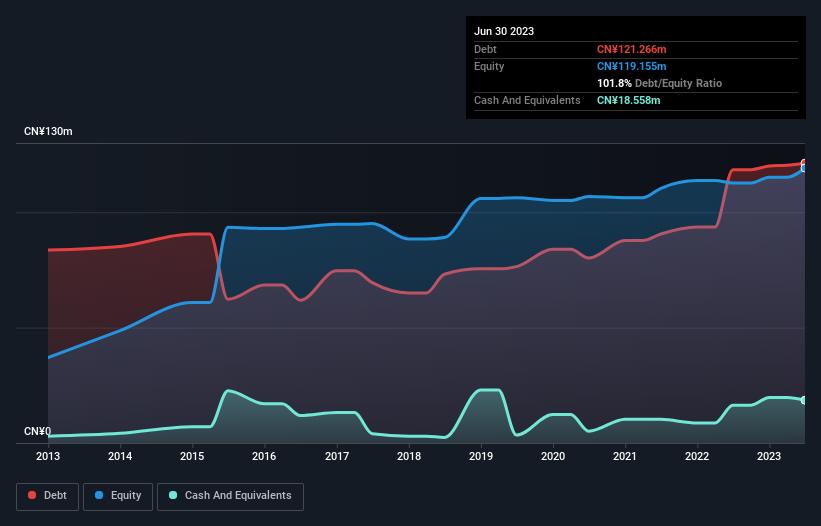Click the 2018 axis label
Image resolution: width=821 pixels, height=526 pixels.
click(x=409, y=456)
